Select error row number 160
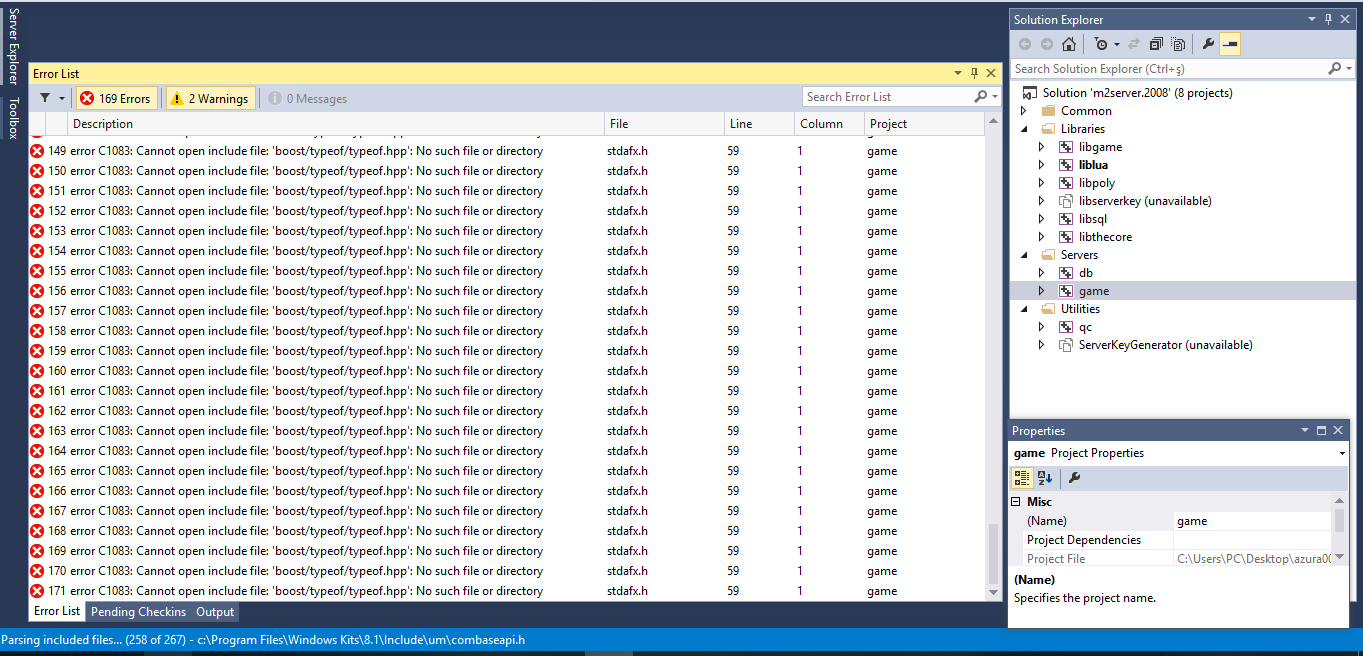Viewport: 1363px width, 656px height. point(507,371)
